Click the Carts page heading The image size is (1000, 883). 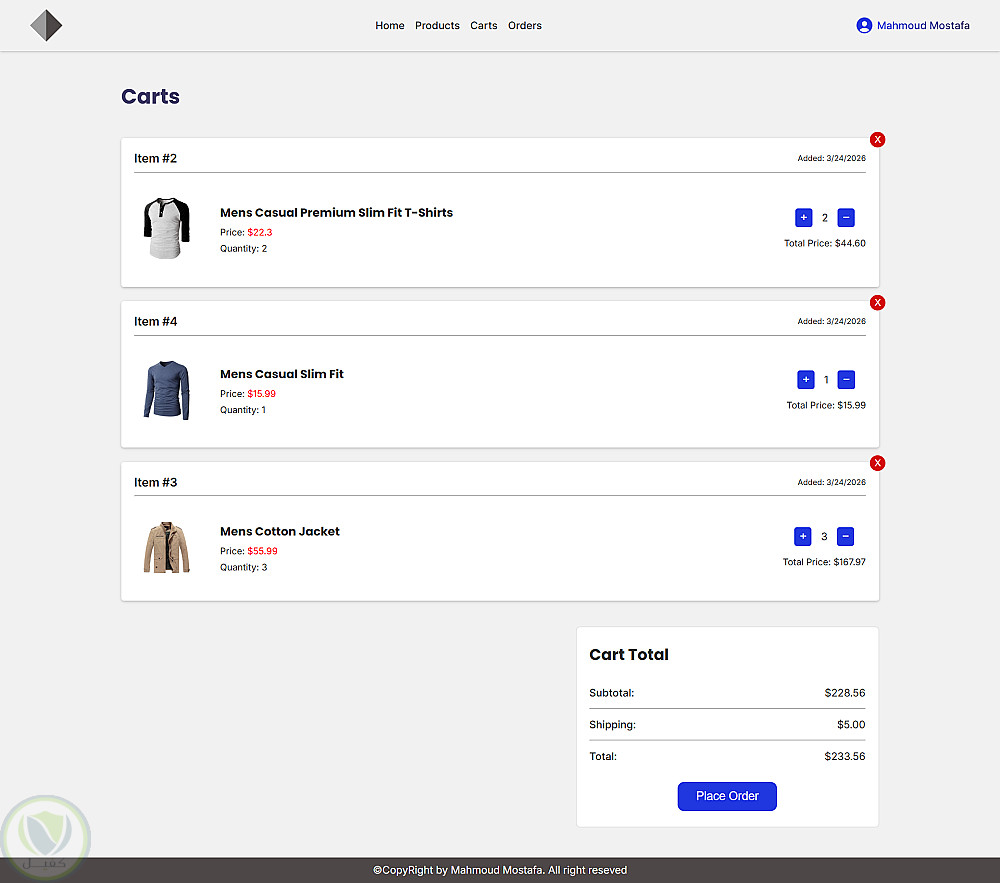[x=151, y=96]
